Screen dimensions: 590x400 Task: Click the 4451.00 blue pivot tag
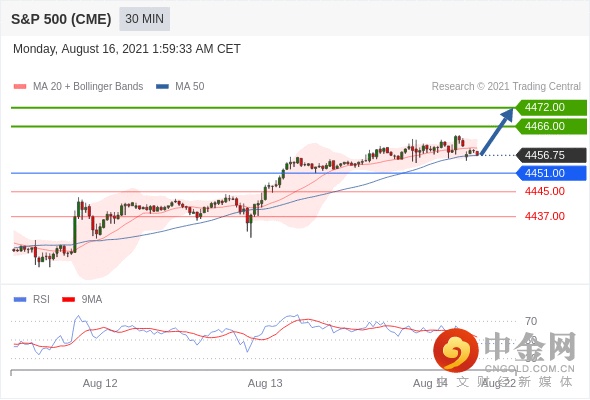[x=551, y=173]
